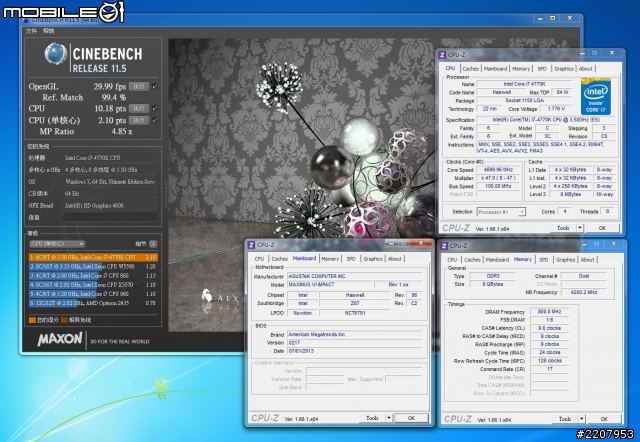This screenshot has height=442, width=640.
Task: Open the 文件 menu in Cinebench
Action: [x=31, y=31]
